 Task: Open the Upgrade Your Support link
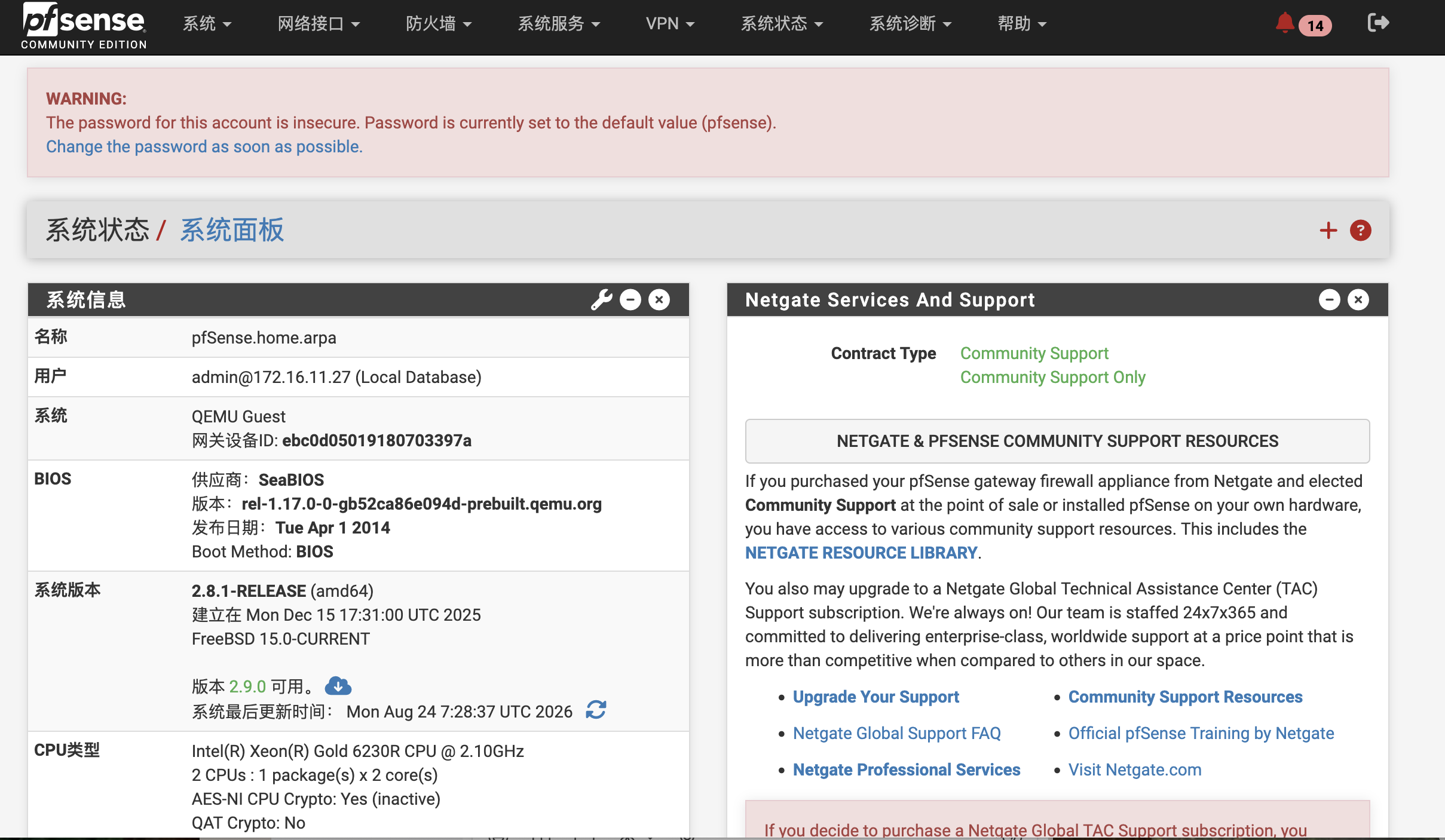(x=875, y=697)
